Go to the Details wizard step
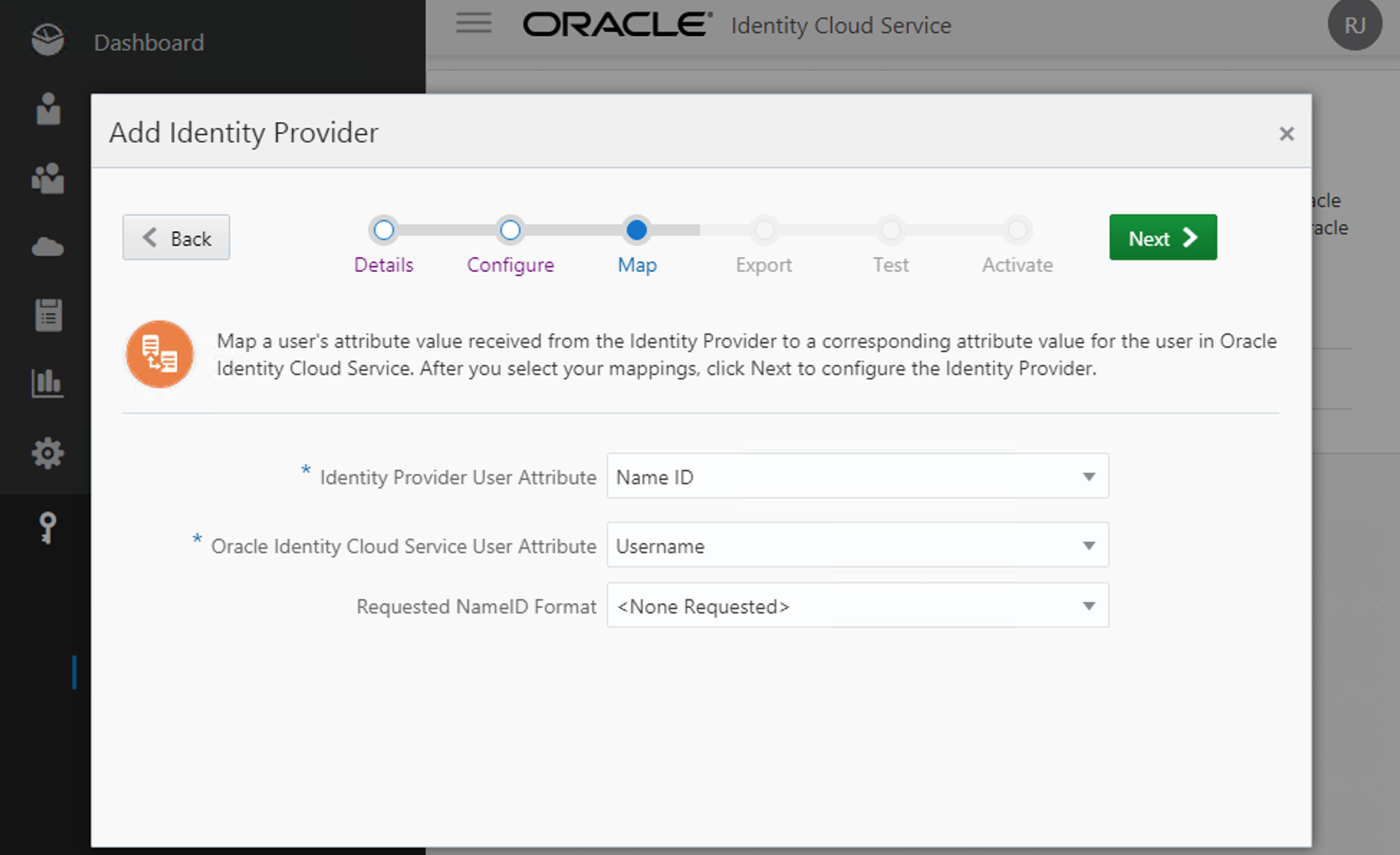Screen dimensions: 1400x855 pyautogui.click(x=384, y=245)
